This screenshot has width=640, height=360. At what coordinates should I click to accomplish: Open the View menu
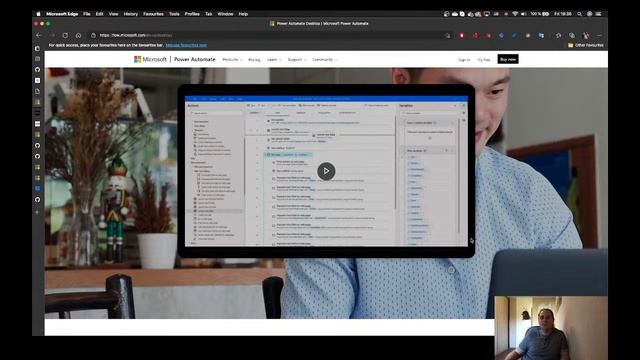(113, 14)
